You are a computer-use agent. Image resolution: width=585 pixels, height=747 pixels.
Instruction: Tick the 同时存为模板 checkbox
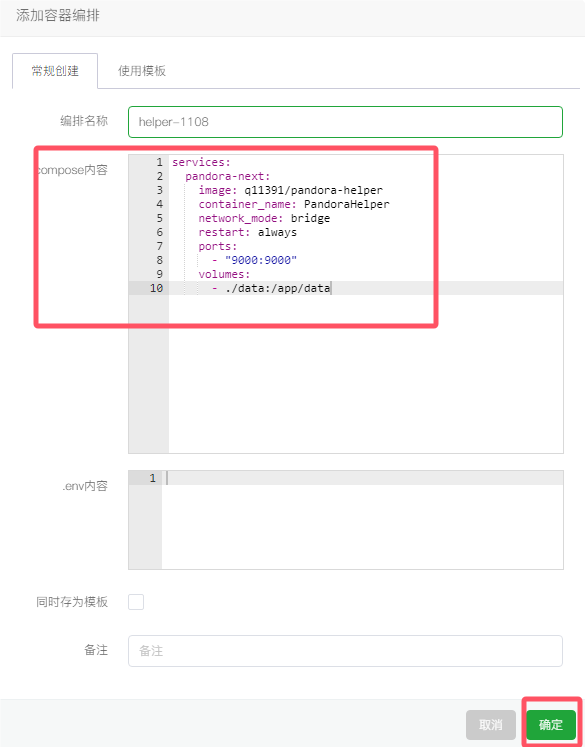(x=136, y=602)
